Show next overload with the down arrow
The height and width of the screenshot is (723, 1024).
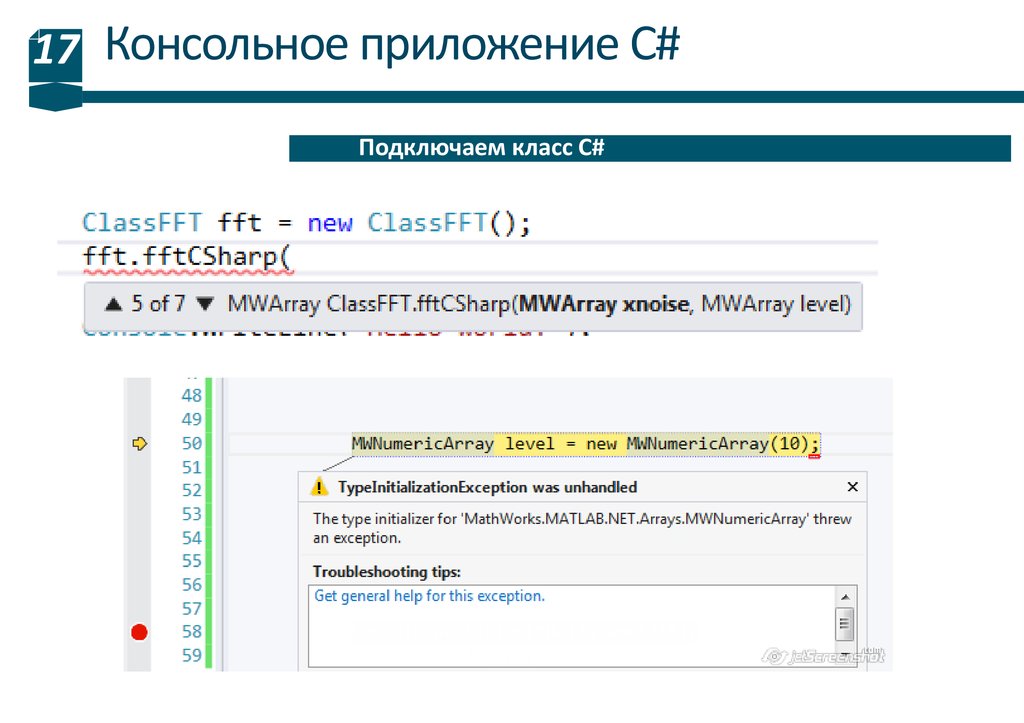[205, 304]
